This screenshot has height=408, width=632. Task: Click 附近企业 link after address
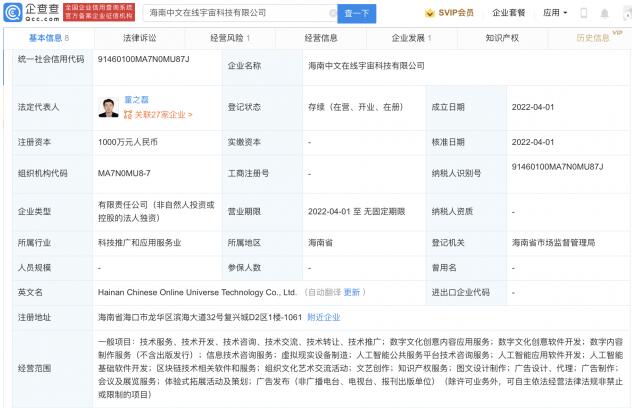pos(324,317)
